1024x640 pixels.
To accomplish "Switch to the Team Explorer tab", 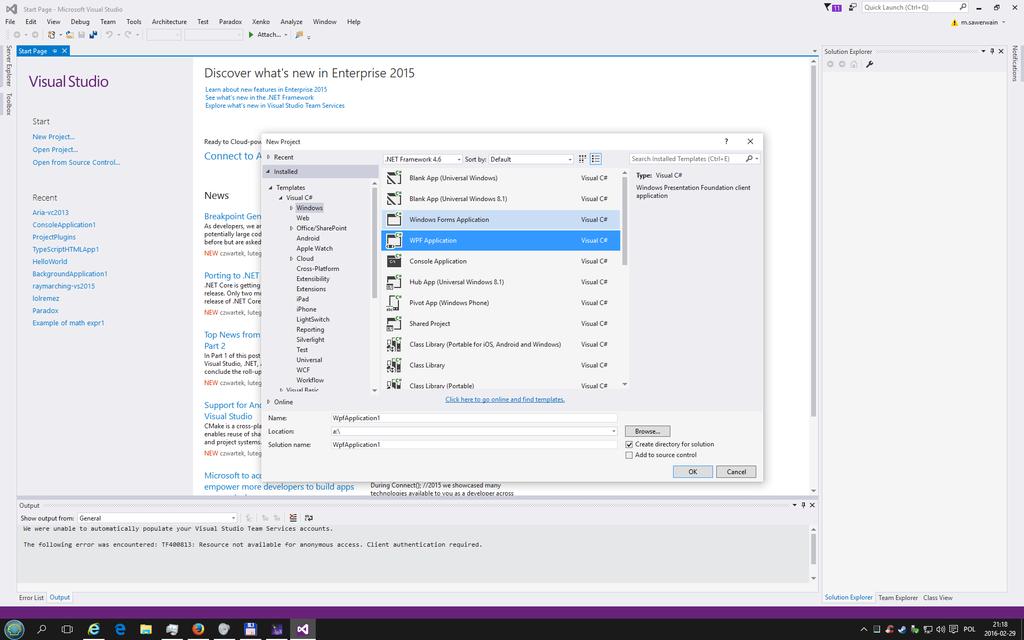I will 897,598.
